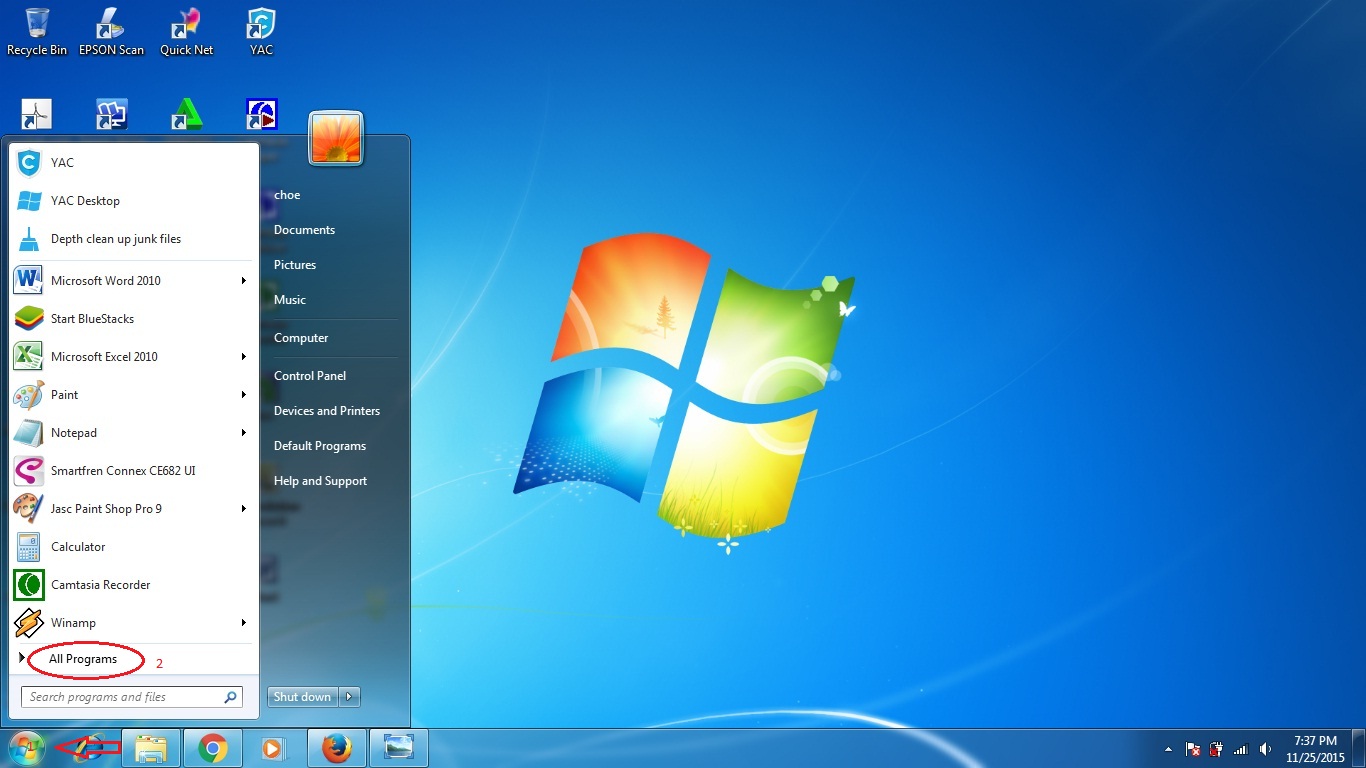
Task: Launch YAC Desktop from the Start menu
Action: (133, 201)
